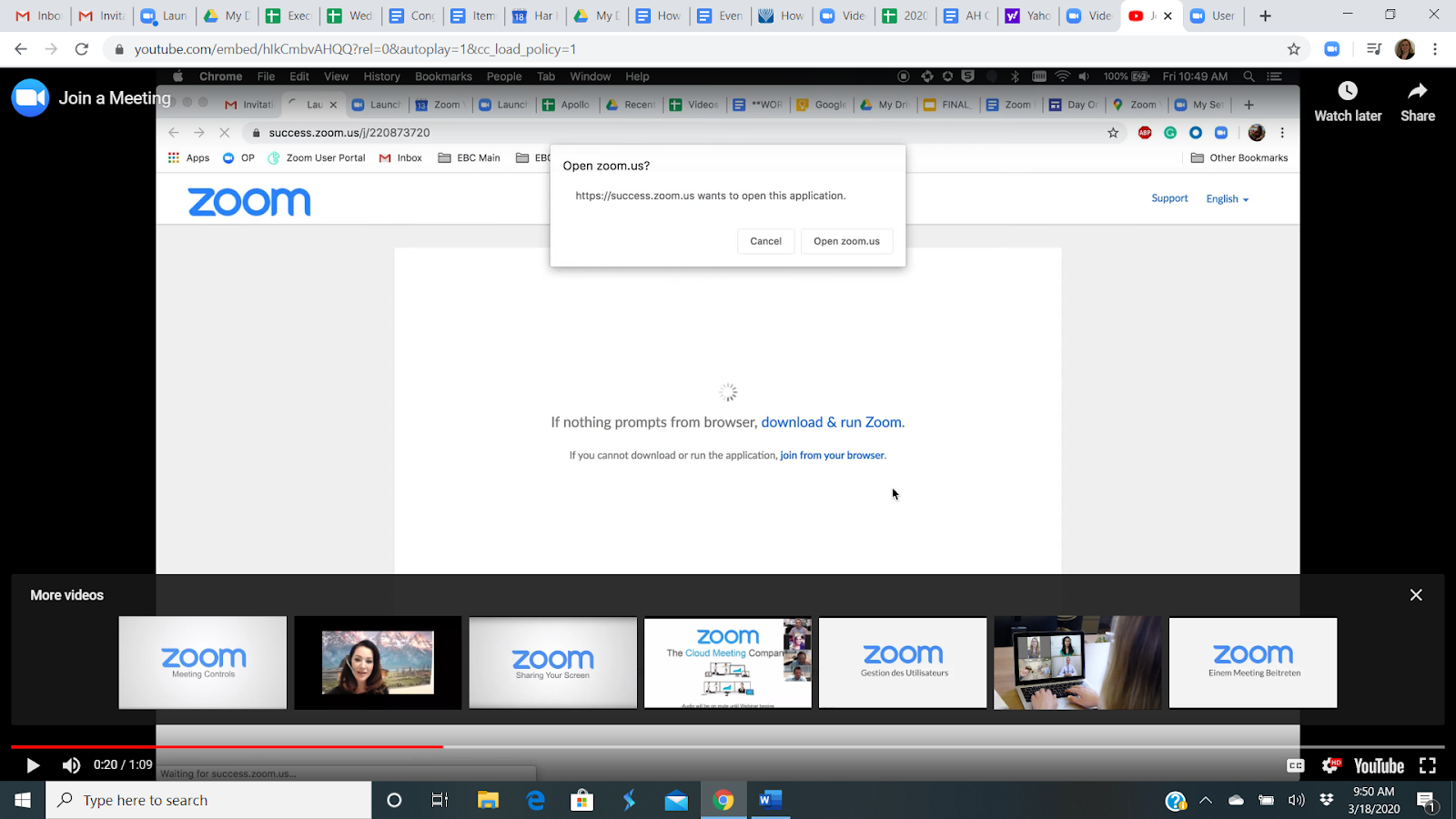Open Chrome menu in Mac menu bar
1456x819 pixels.
(x=221, y=76)
